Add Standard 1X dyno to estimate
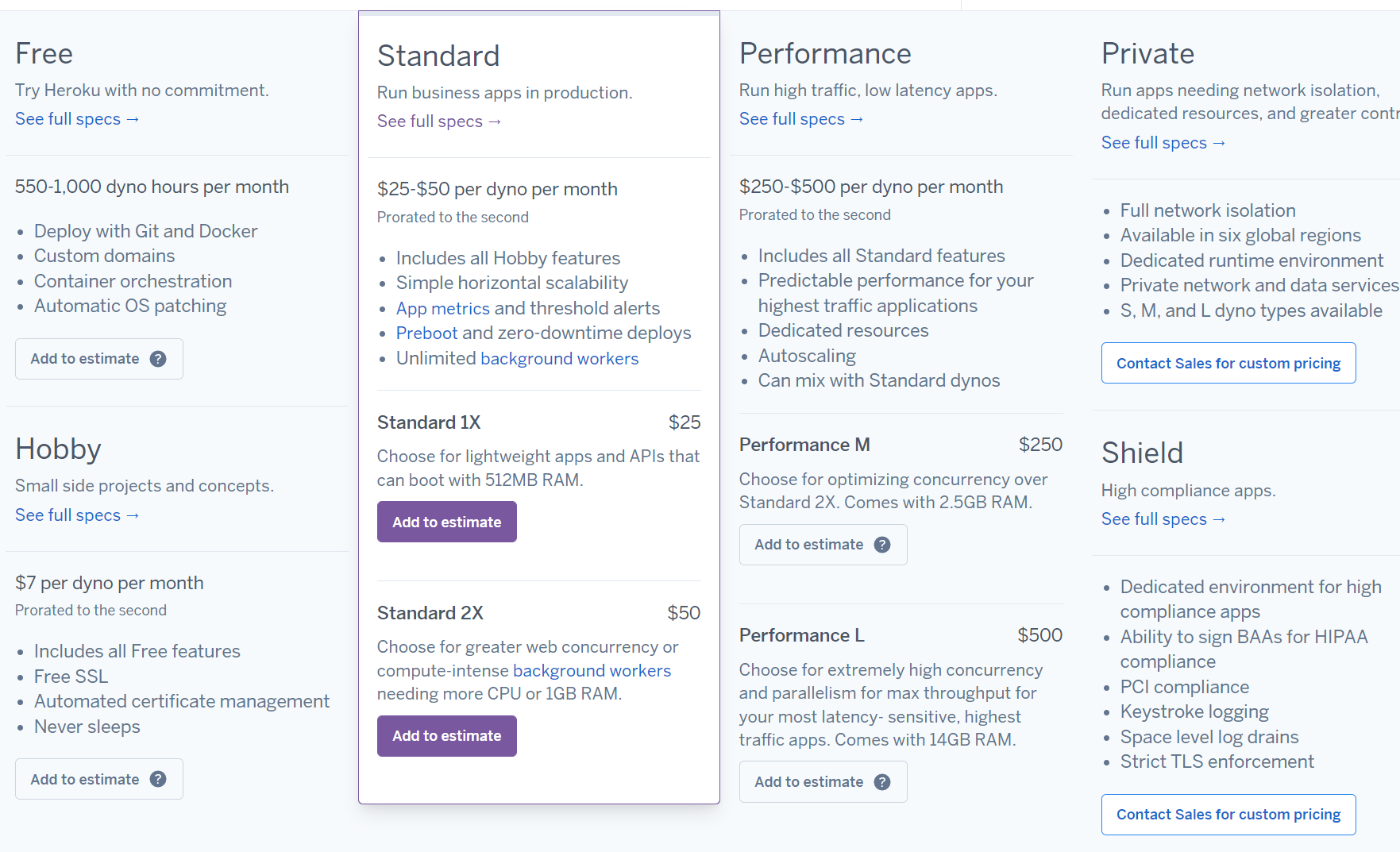The image size is (1400, 852). [447, 522]
